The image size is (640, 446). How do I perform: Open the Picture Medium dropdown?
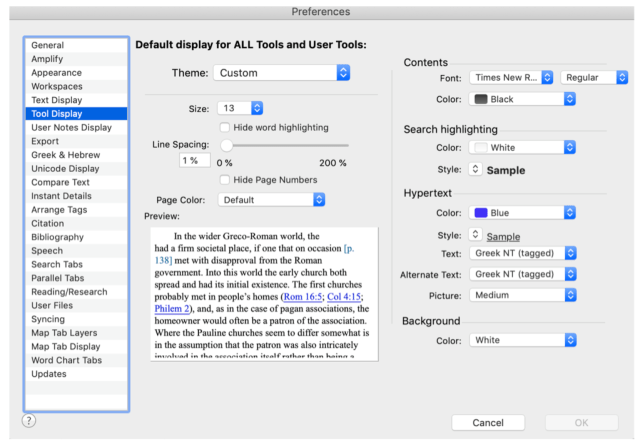pyautogui.click(x=522, y=295)
